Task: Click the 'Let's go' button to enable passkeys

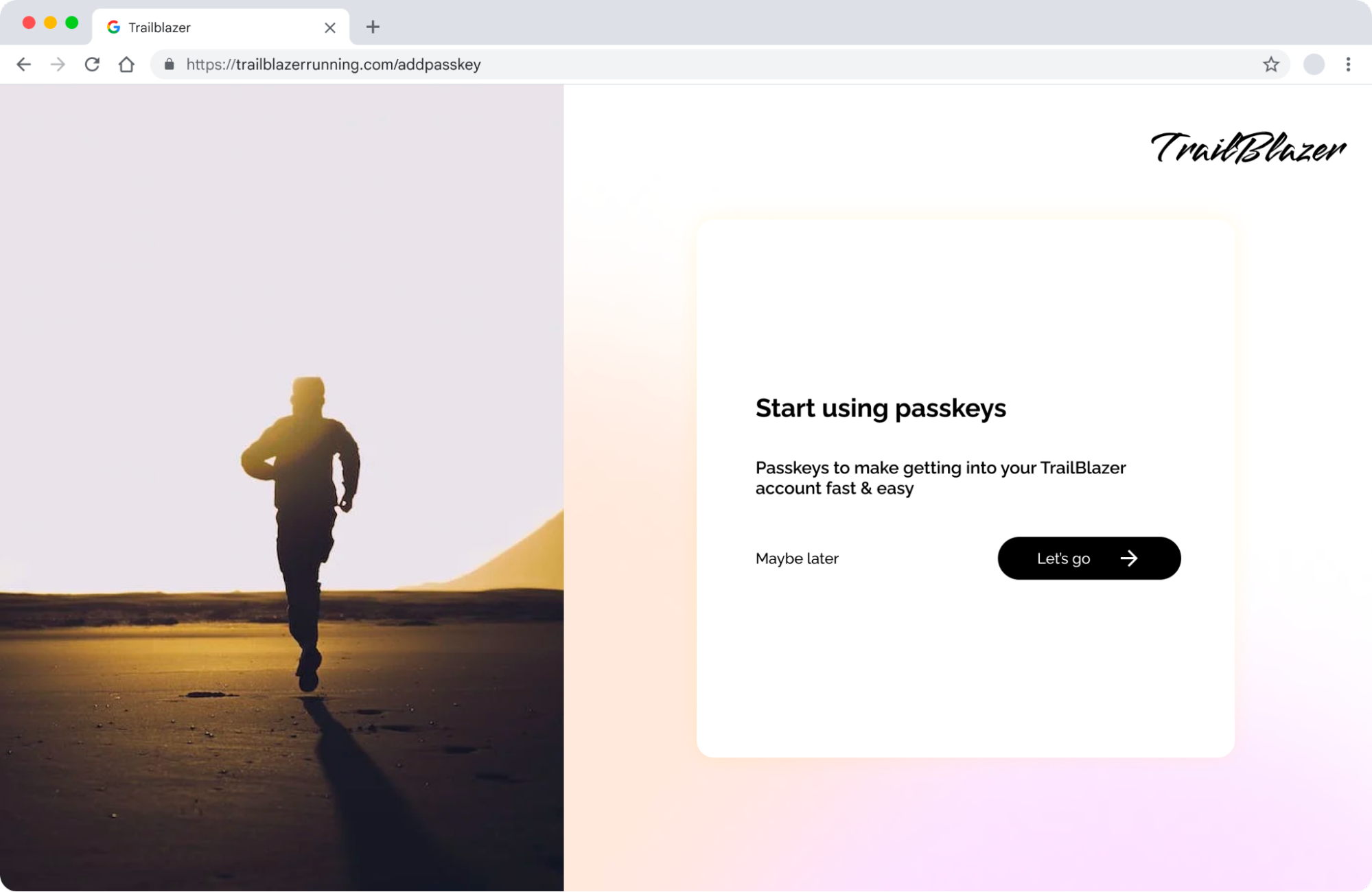Action: 1089,558
